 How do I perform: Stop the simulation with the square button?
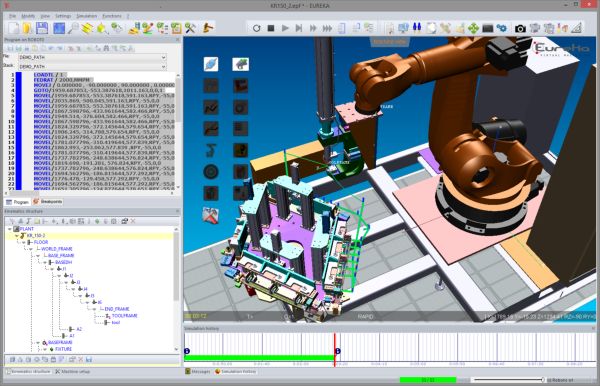point(271,28)
